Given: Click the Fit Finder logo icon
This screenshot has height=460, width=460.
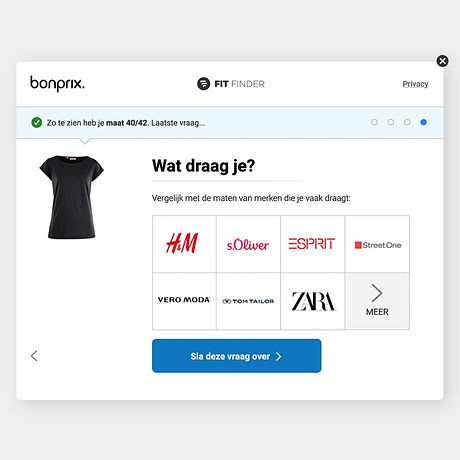Looking at the screenshot, I should pos(203,84).
